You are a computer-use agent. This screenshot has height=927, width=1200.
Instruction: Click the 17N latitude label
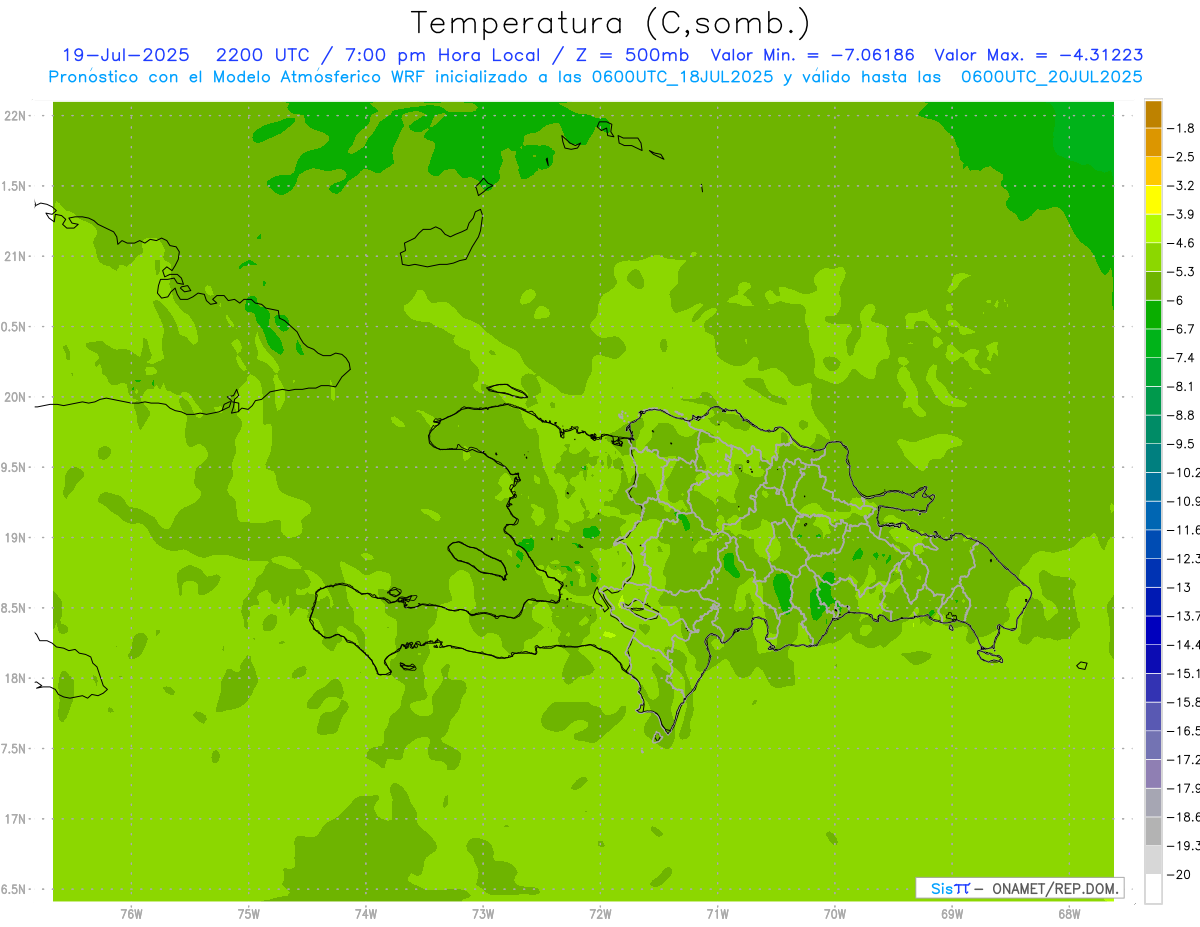16,819
